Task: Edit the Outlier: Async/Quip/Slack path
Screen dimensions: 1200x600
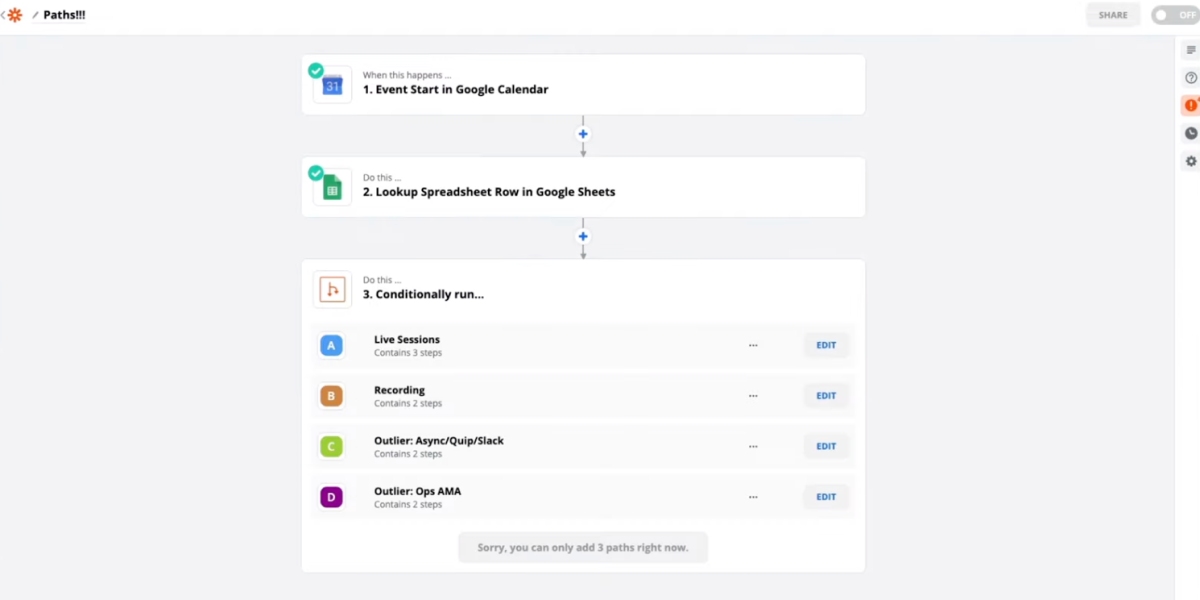Action: pyautogui.click(x=826, y=447)
